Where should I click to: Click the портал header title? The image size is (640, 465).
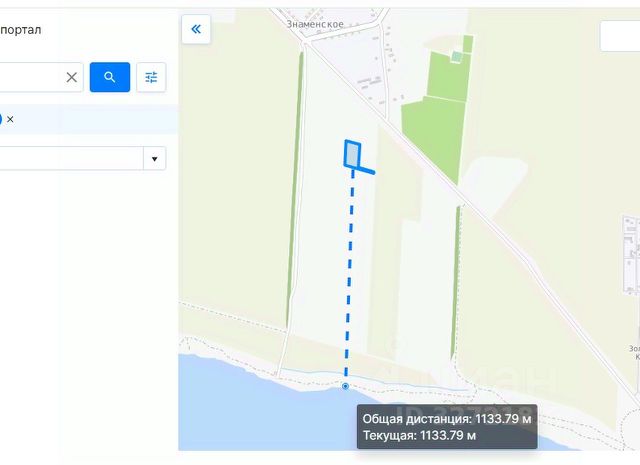point(21,30)
